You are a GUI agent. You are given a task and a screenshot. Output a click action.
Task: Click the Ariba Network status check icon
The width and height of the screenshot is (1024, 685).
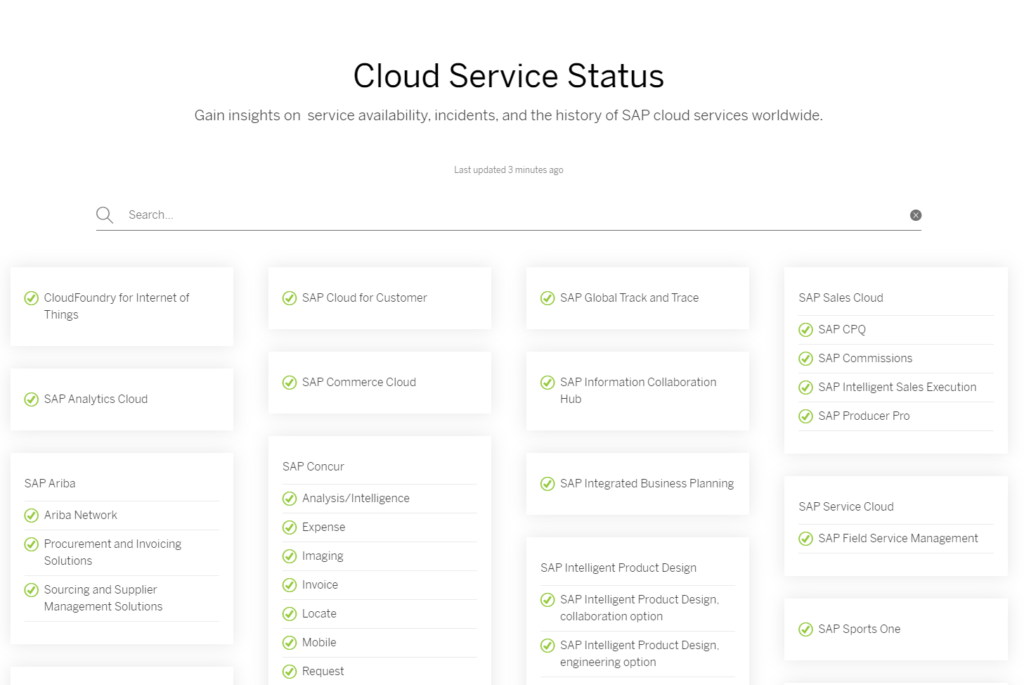click(31, 516)
